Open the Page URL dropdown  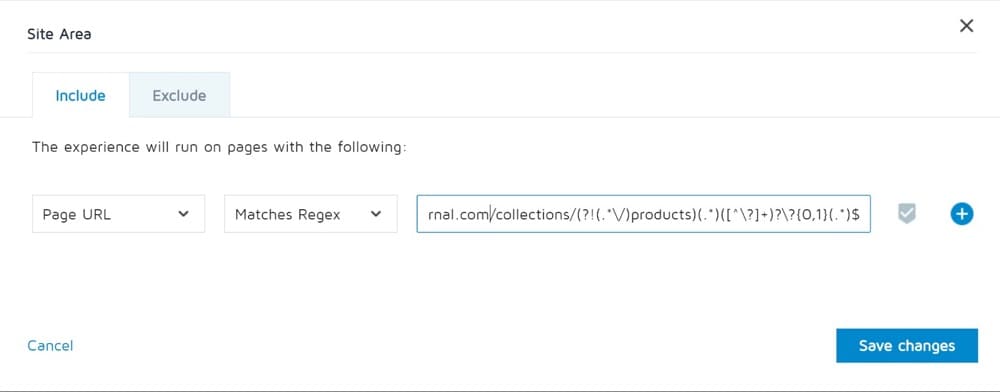click(119, 214)
